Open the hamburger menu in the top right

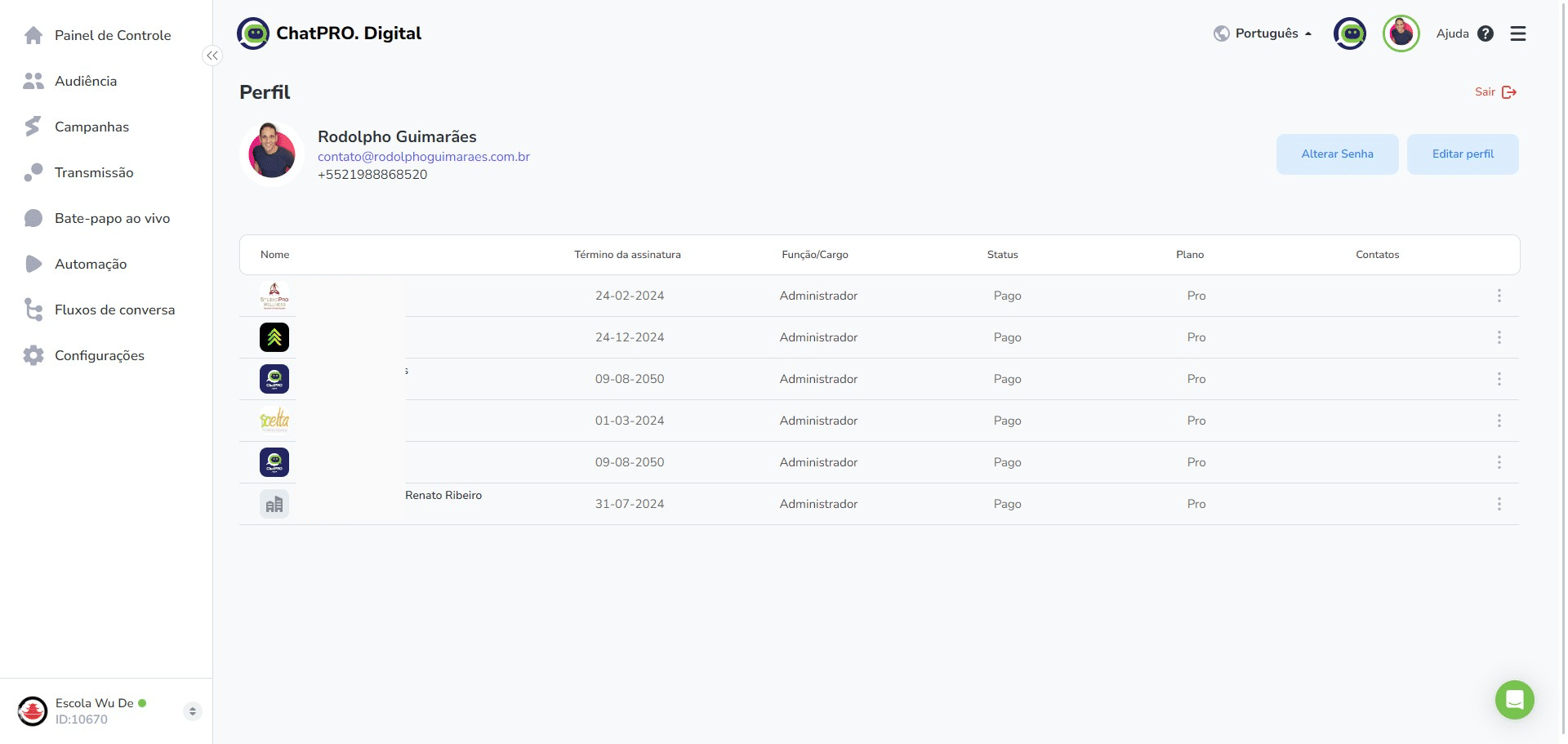point(1518,33)
